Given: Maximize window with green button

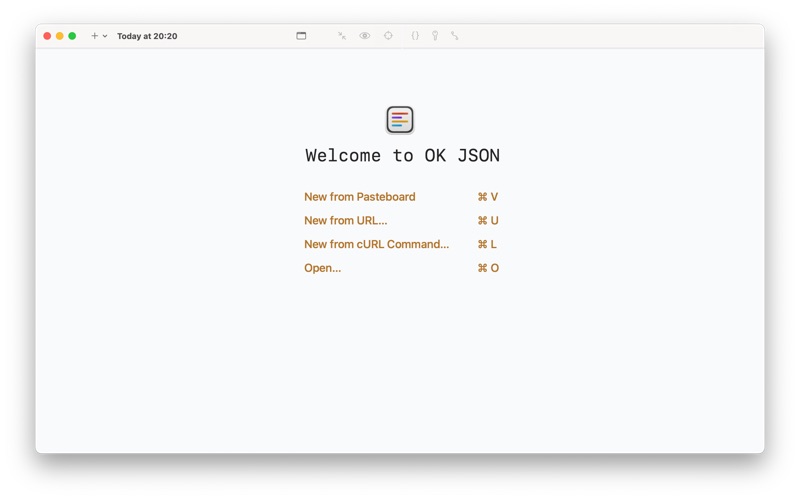Looking at the screenshot, I should tap(72, 36).
